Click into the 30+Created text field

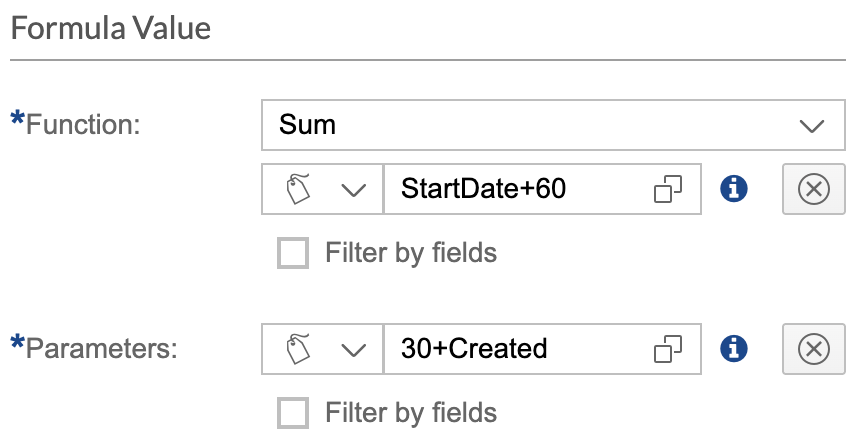pyautogui.click(x=510, y=348)
